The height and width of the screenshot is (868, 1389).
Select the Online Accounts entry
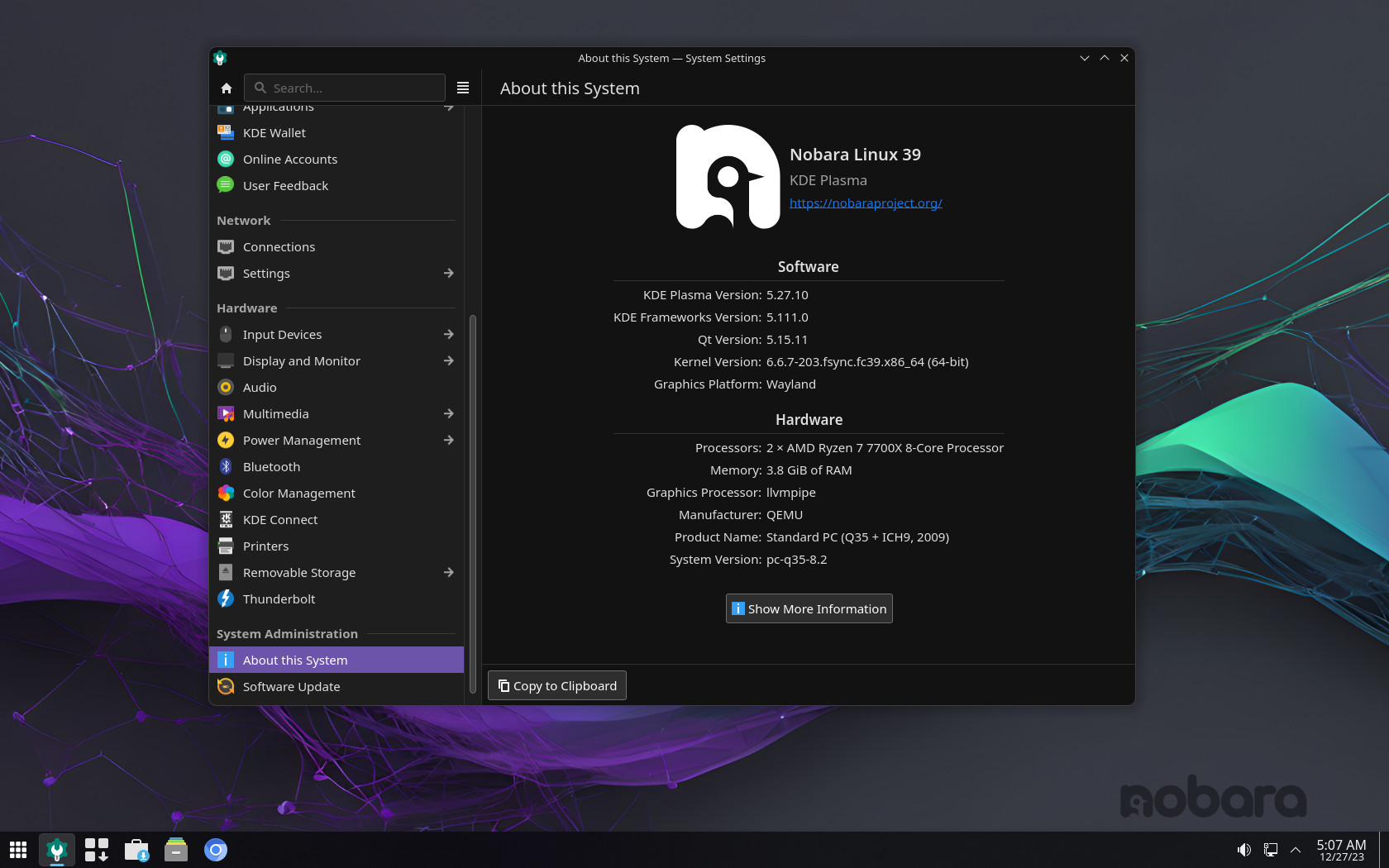coord(337,159)
